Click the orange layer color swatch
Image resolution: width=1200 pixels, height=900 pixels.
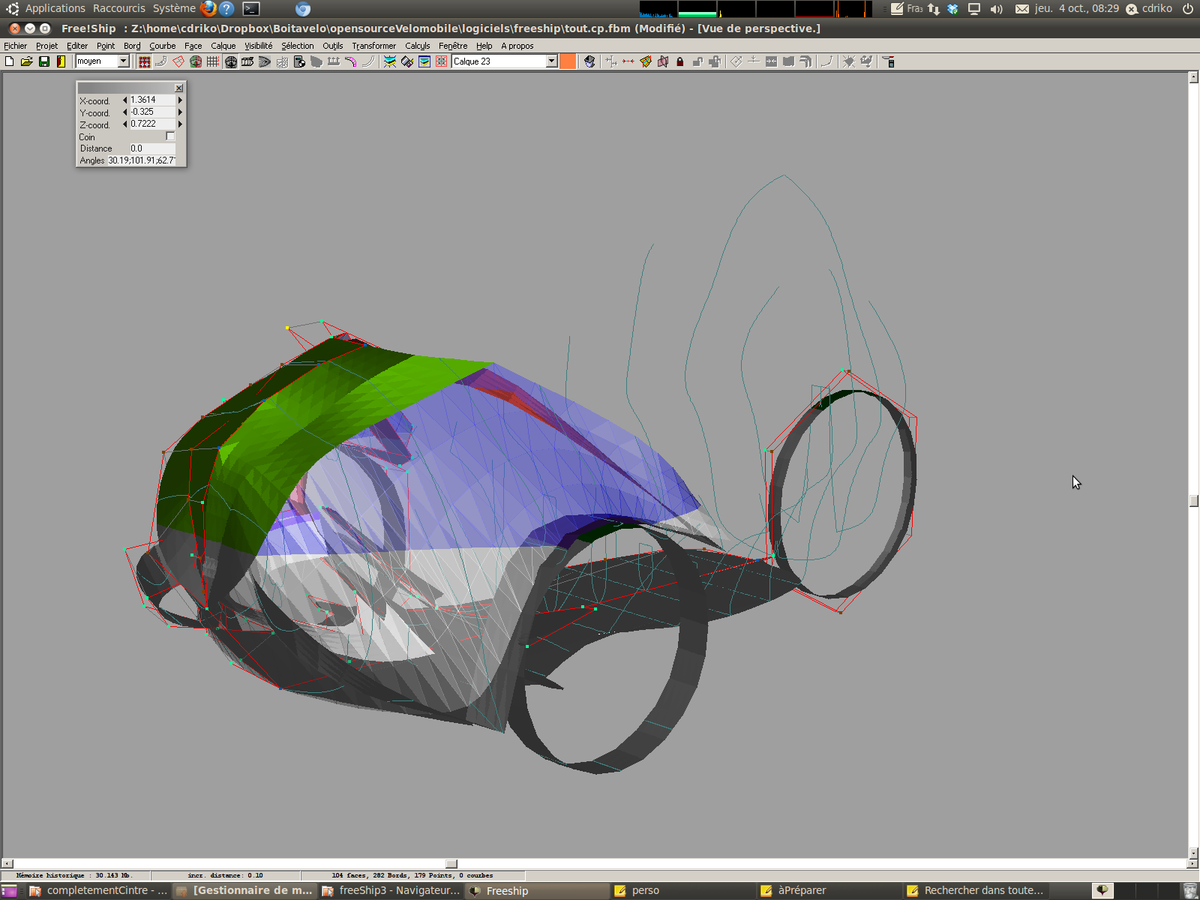click(568, 62)
